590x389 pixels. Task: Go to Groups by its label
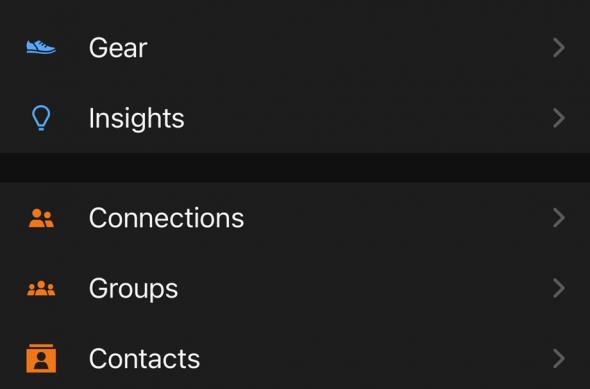134,289
